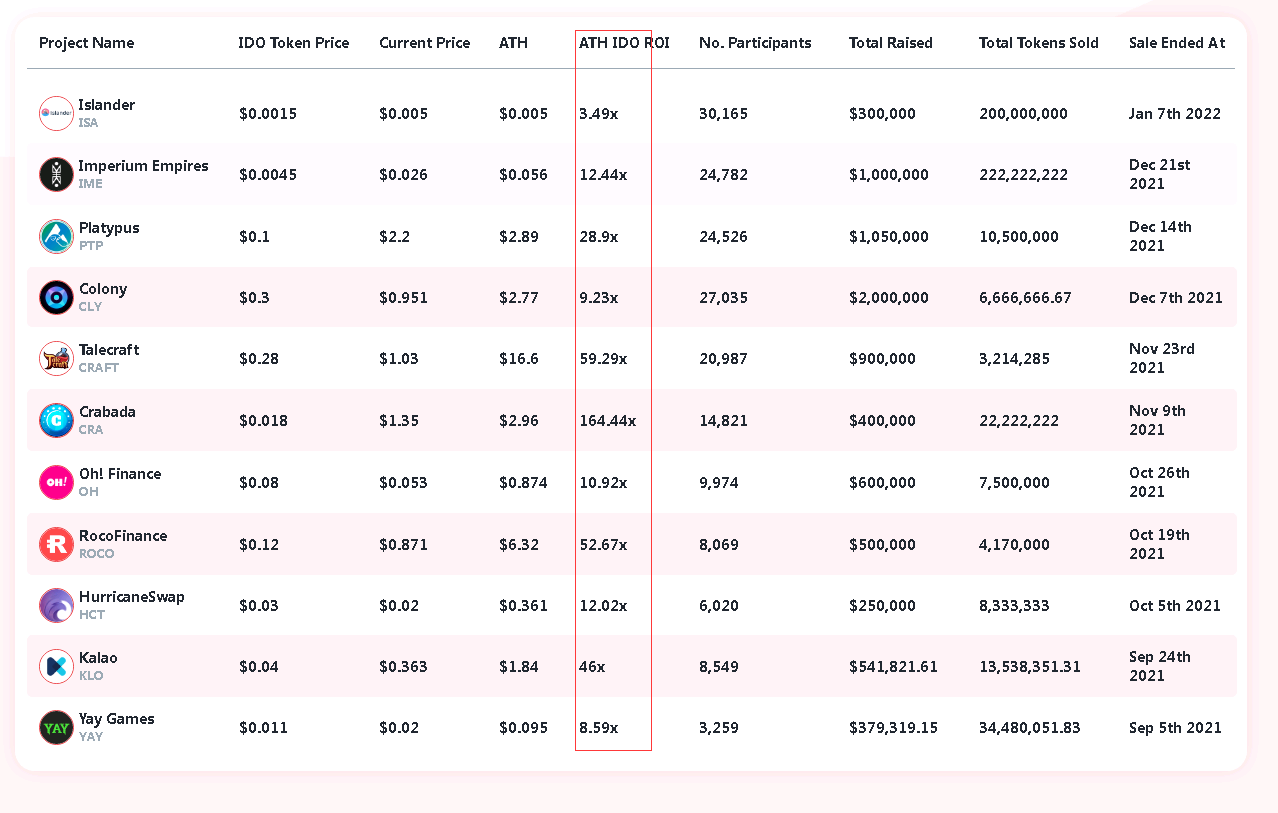Image resolution: width=1278 pixels, height=813 pixels.
Task: Click the Yay Games logo icon
Action: [56, 727]
